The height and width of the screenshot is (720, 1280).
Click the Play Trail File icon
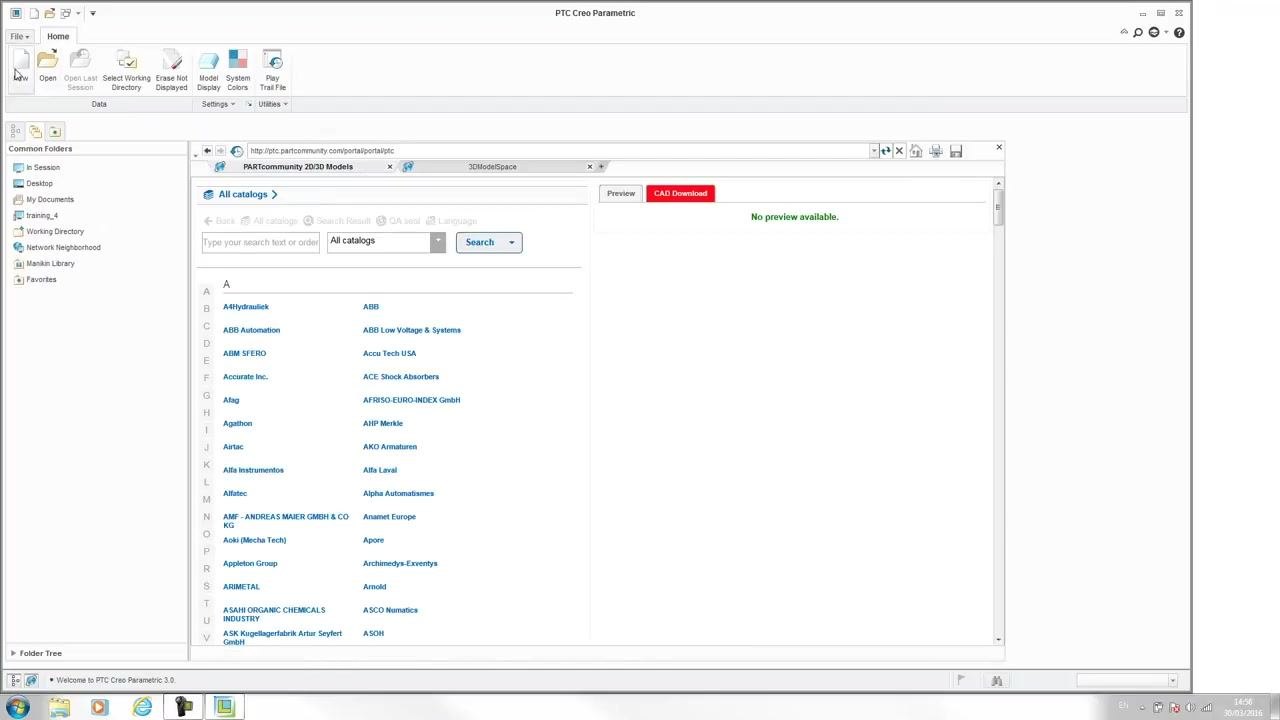pos(272,70)
